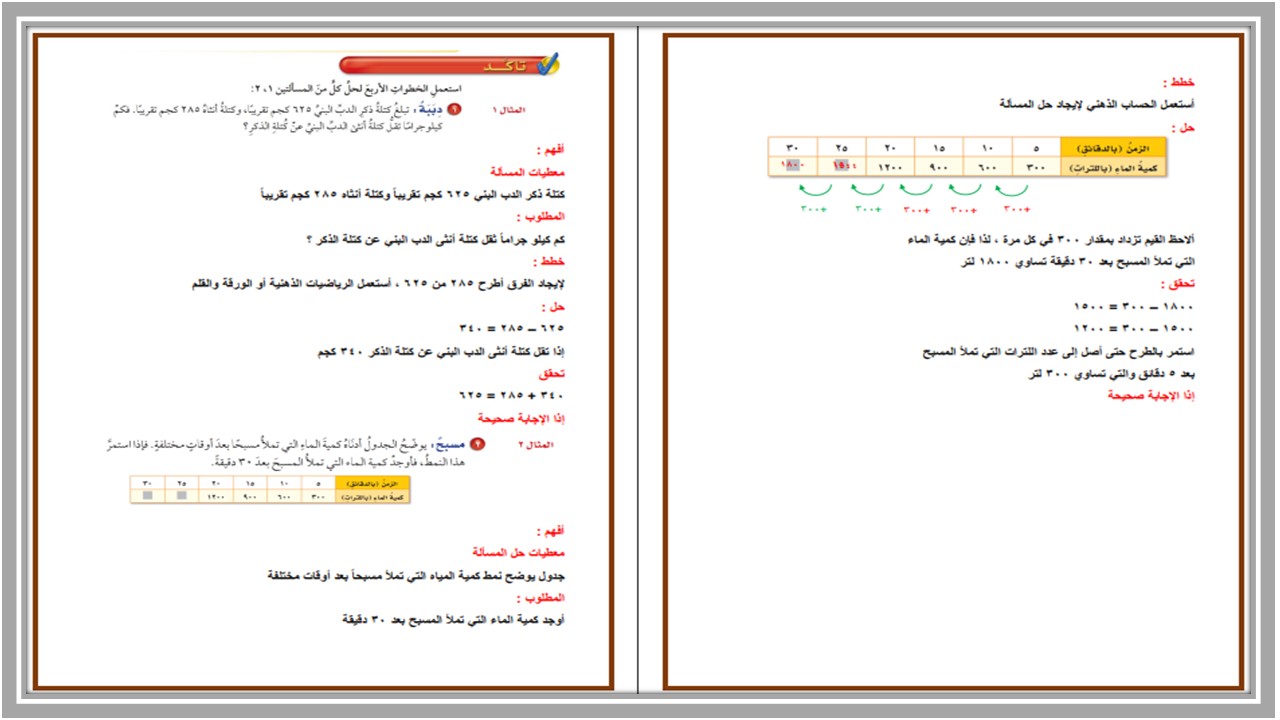1280x720 pixels.
Task: Click the red ١٥٠٠ answer cell in right-page table
Action: coord(842,167)
